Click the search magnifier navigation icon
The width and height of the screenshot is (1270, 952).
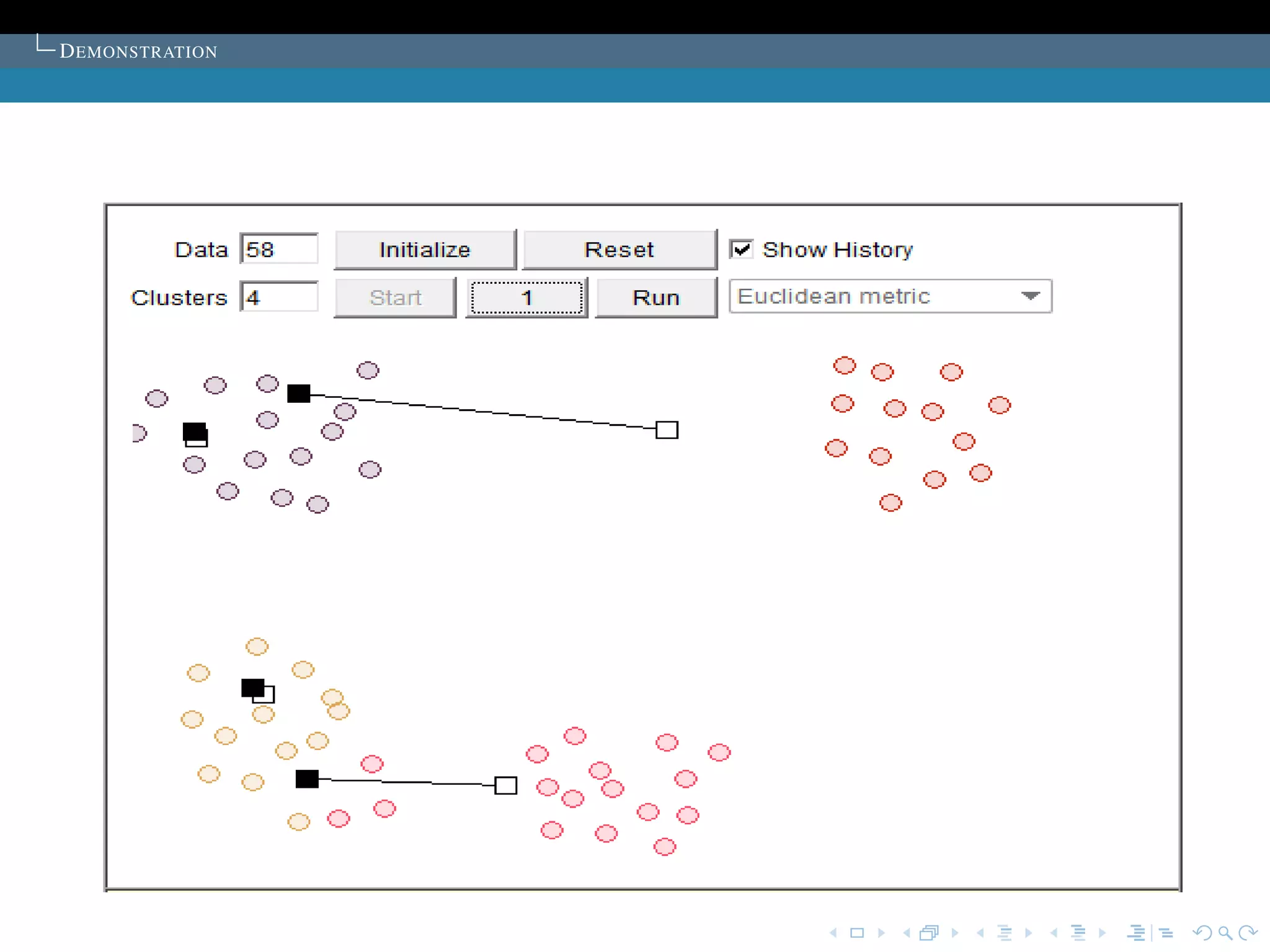[x=1225, y=933]
